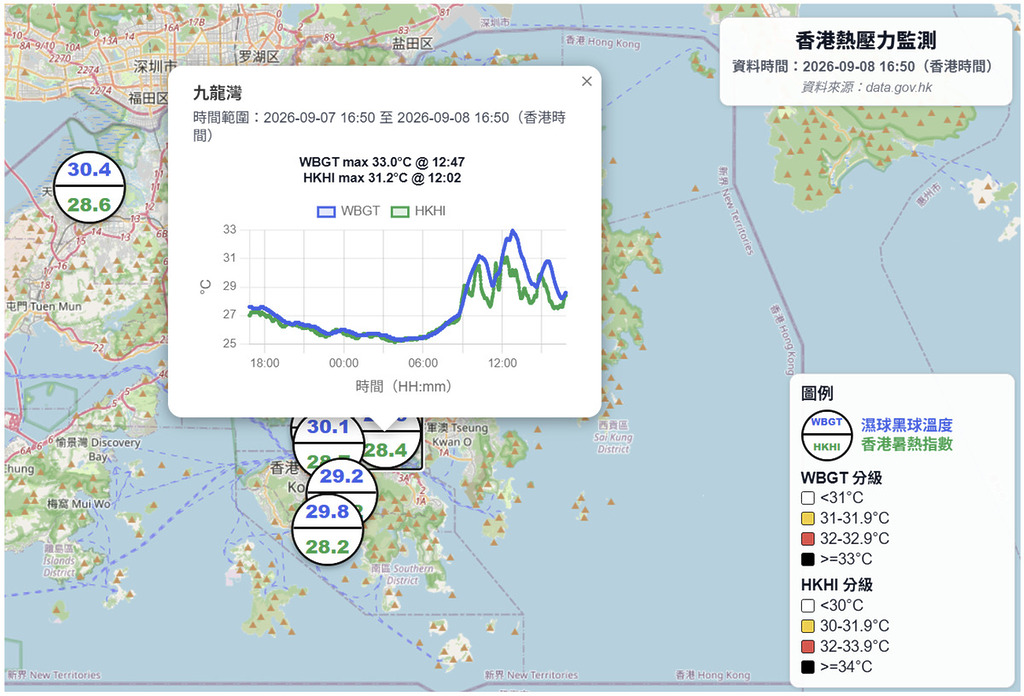Click the 香港熱壓力監測 title
The width and height of the screenshot is (1024, 696).
(866, 40)
